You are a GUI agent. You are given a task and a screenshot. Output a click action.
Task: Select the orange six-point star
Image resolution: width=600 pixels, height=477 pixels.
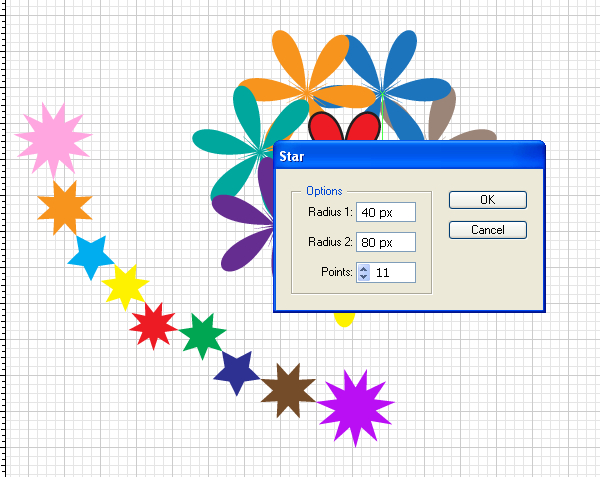(x=64, y=208)
